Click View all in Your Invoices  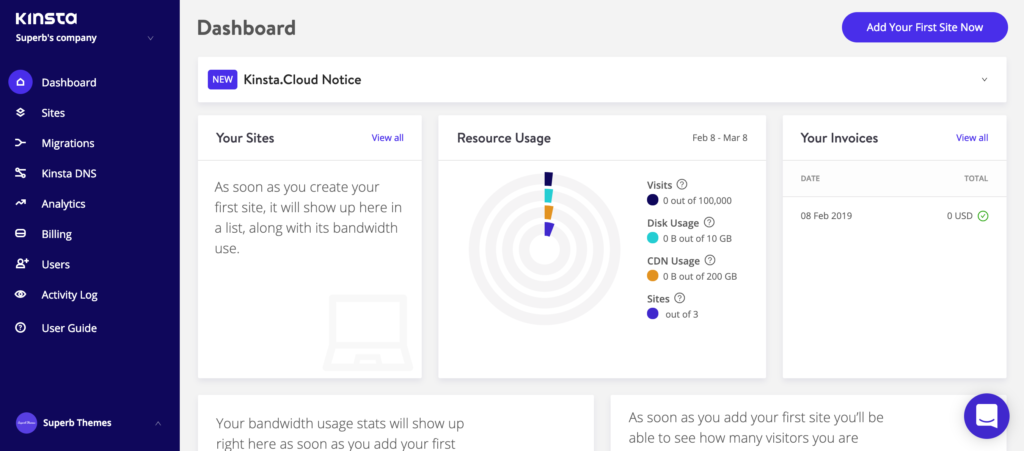pos(972,138)
